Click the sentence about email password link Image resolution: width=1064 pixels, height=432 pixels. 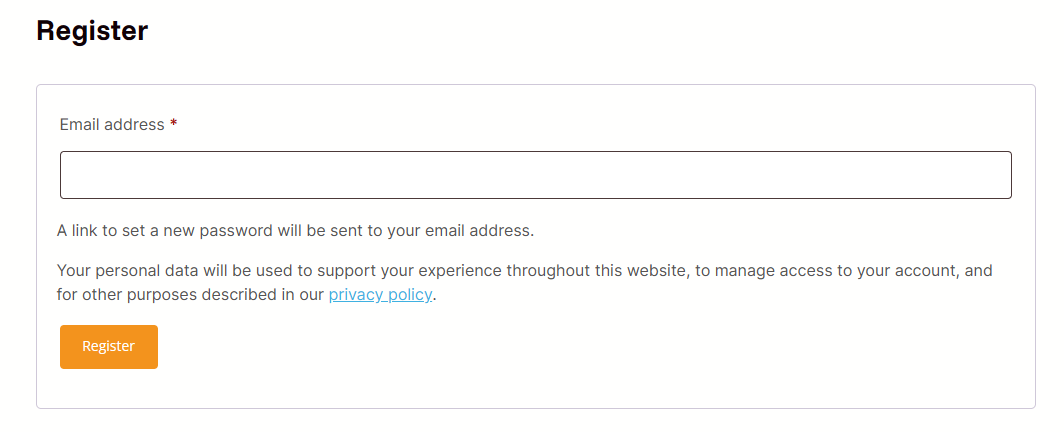tap(295, 231)
